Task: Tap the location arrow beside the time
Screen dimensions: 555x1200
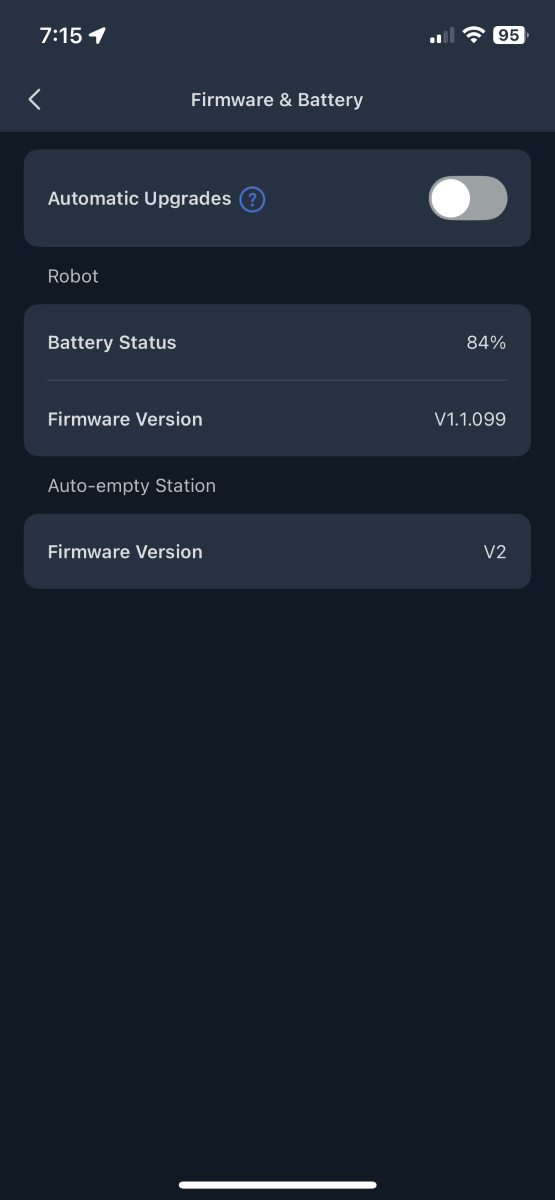Action: (97, 35)
